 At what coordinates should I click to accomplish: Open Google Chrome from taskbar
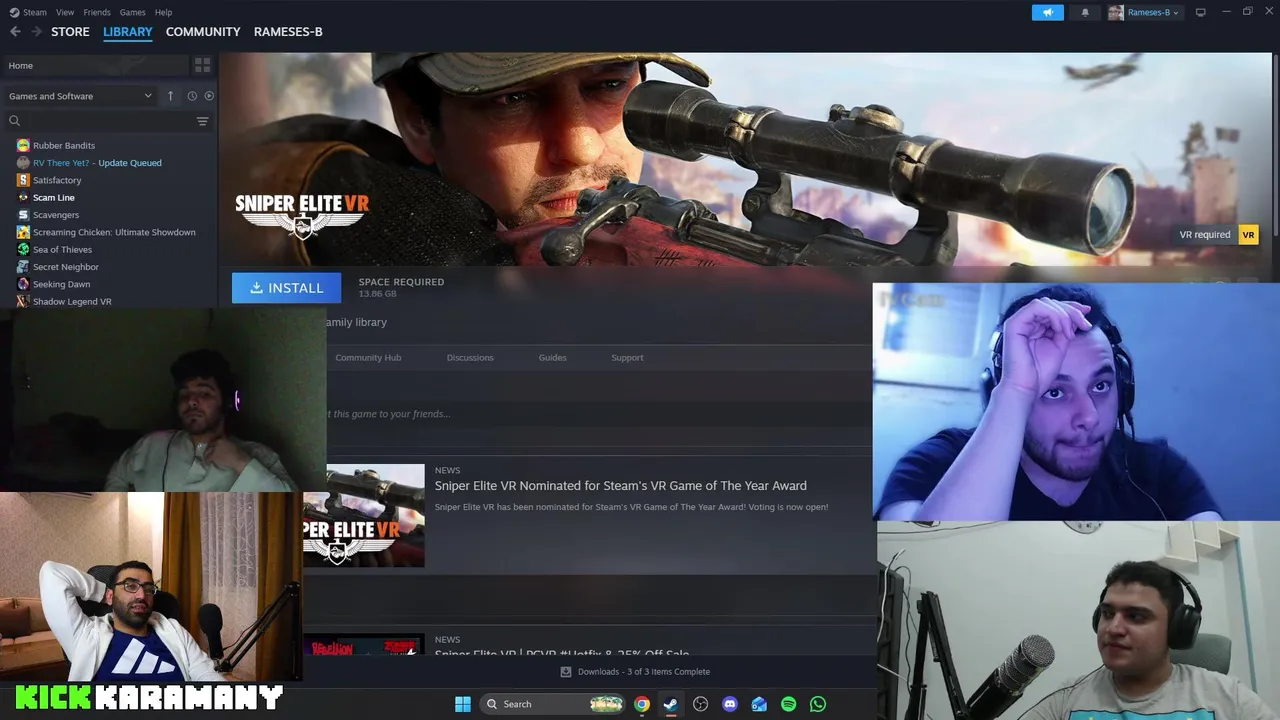(x=642, y=704)
